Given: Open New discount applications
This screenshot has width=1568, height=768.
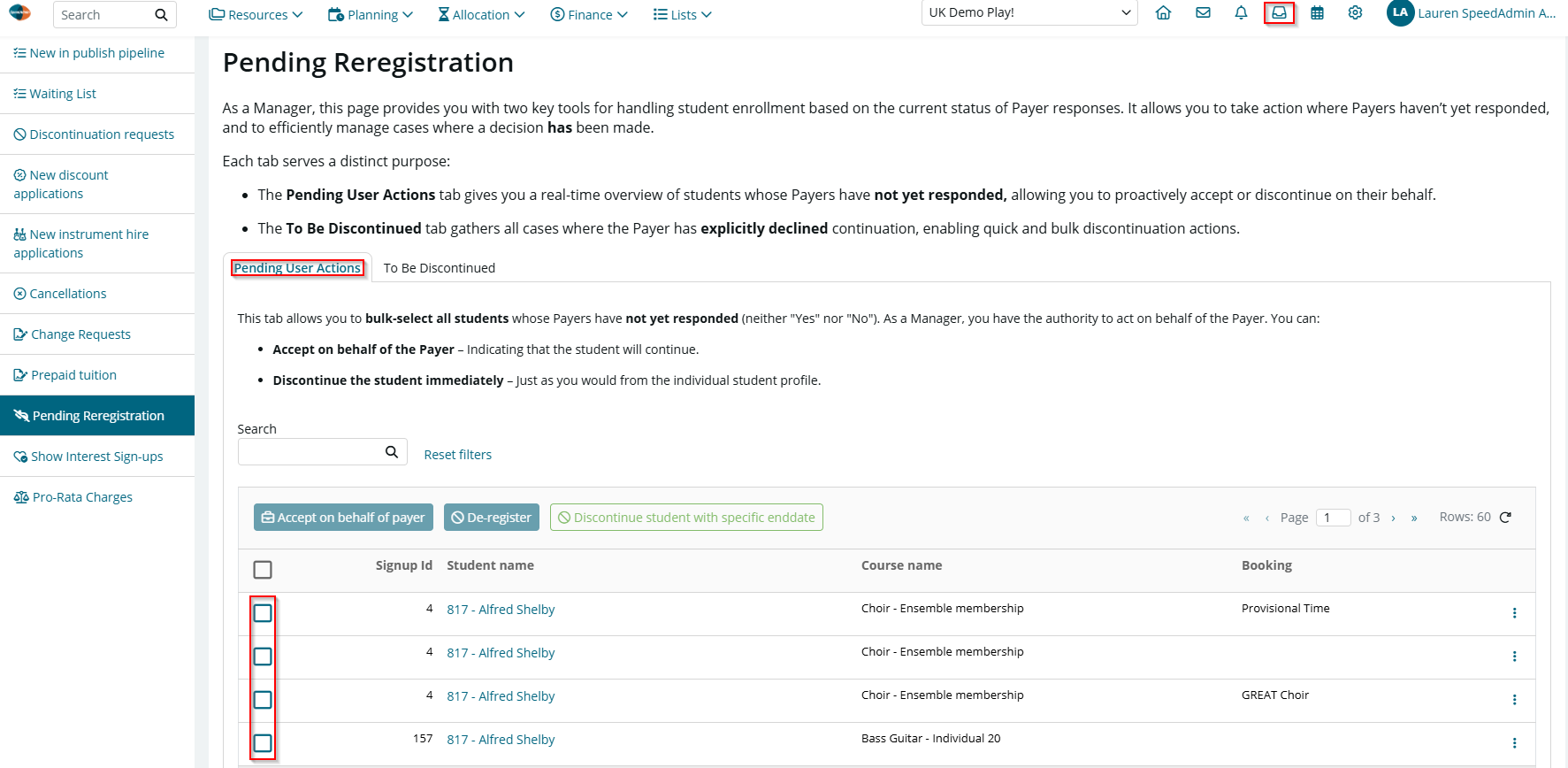Looking at the screenshot, I should 97,184.
